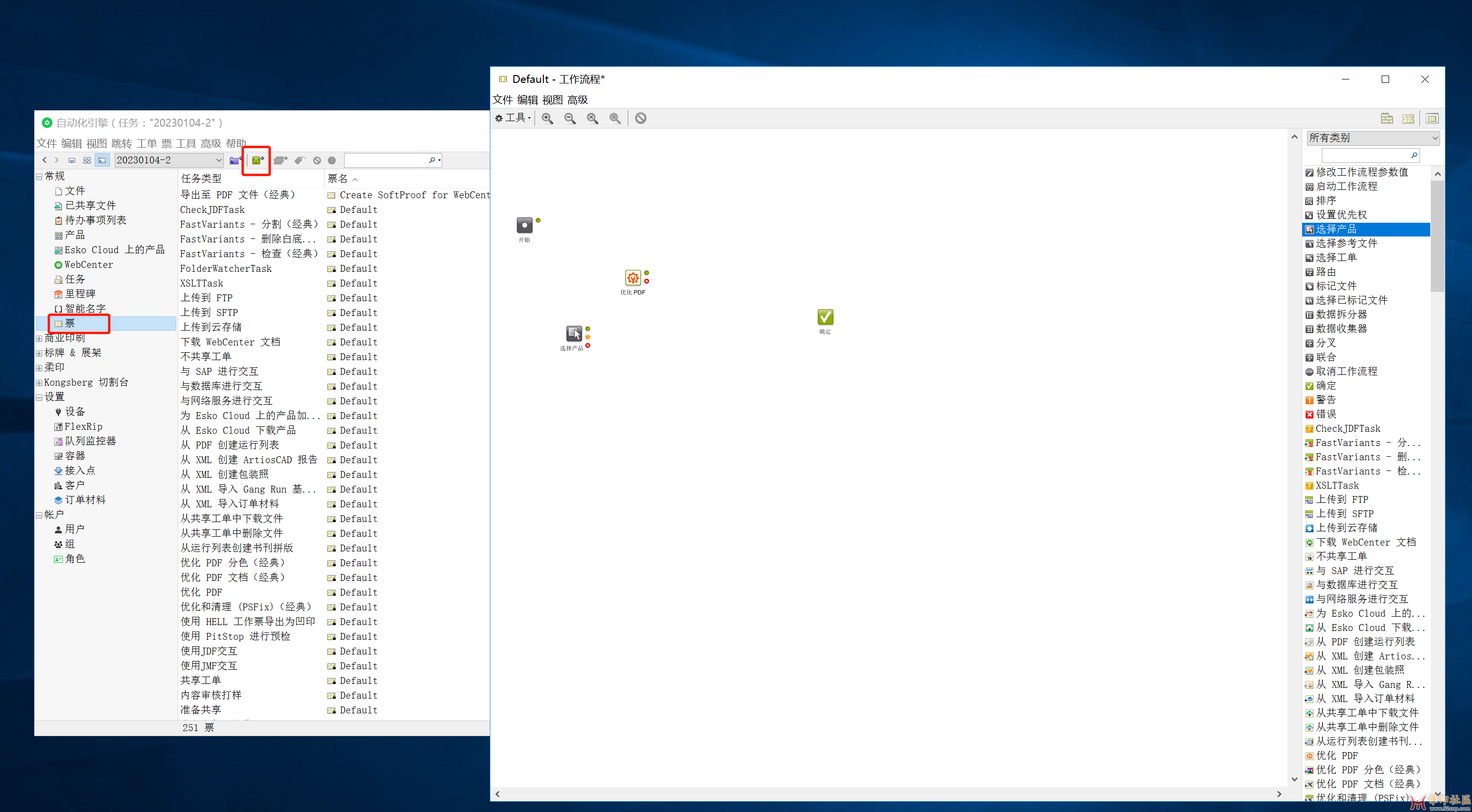Select the 开始 start node on canvas

point(524,225)
